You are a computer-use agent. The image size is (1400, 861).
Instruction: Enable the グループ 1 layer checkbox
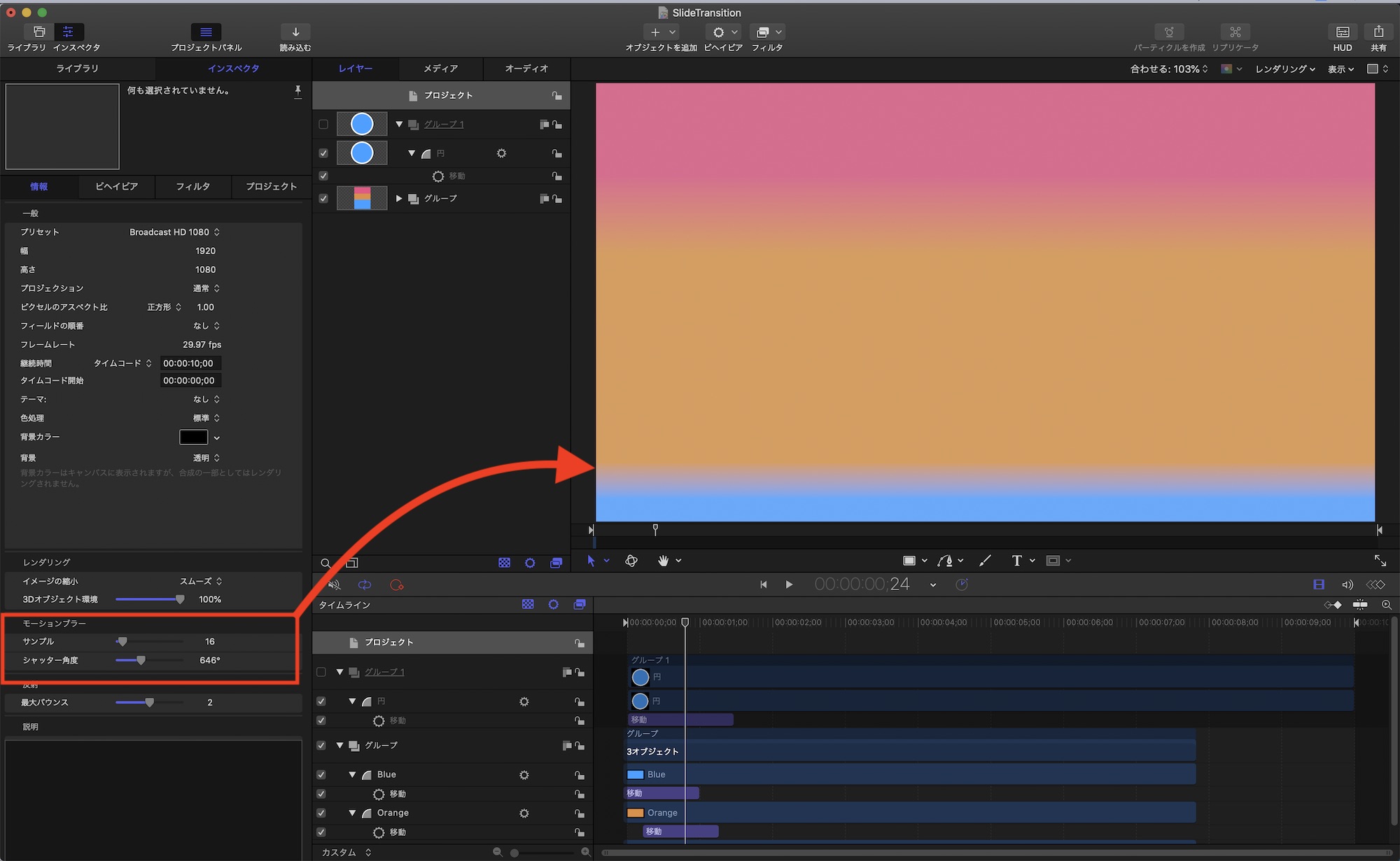click(323, 125)
